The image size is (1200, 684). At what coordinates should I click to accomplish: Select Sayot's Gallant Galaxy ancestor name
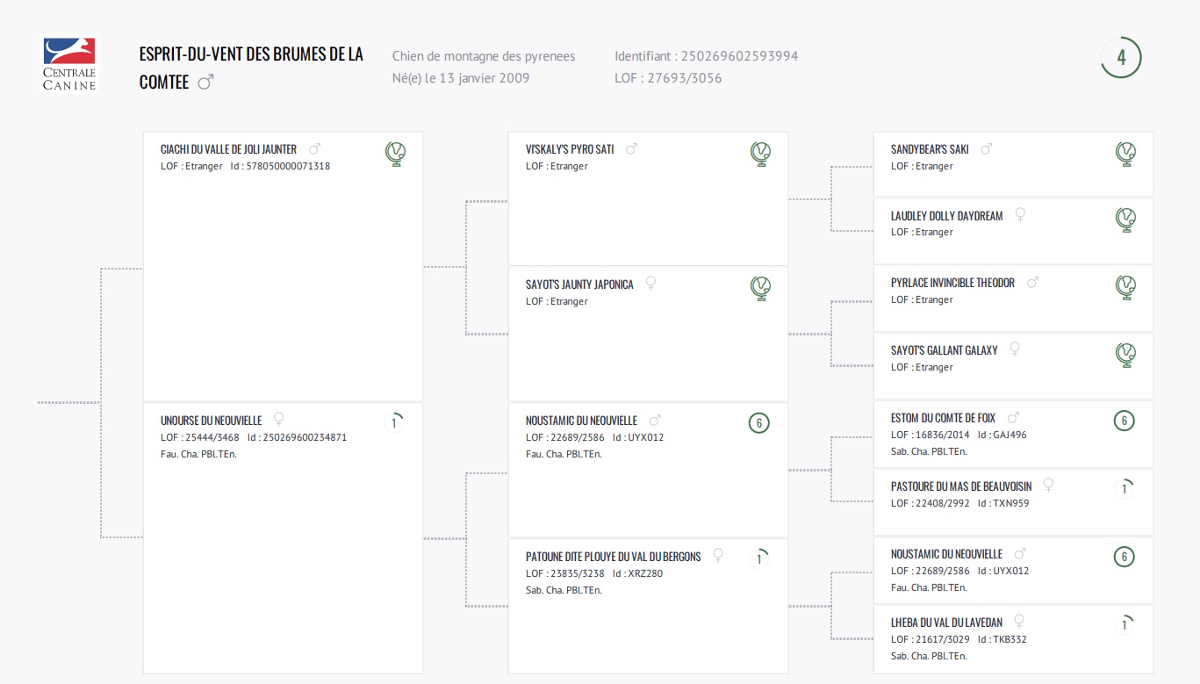click(944, 350)
